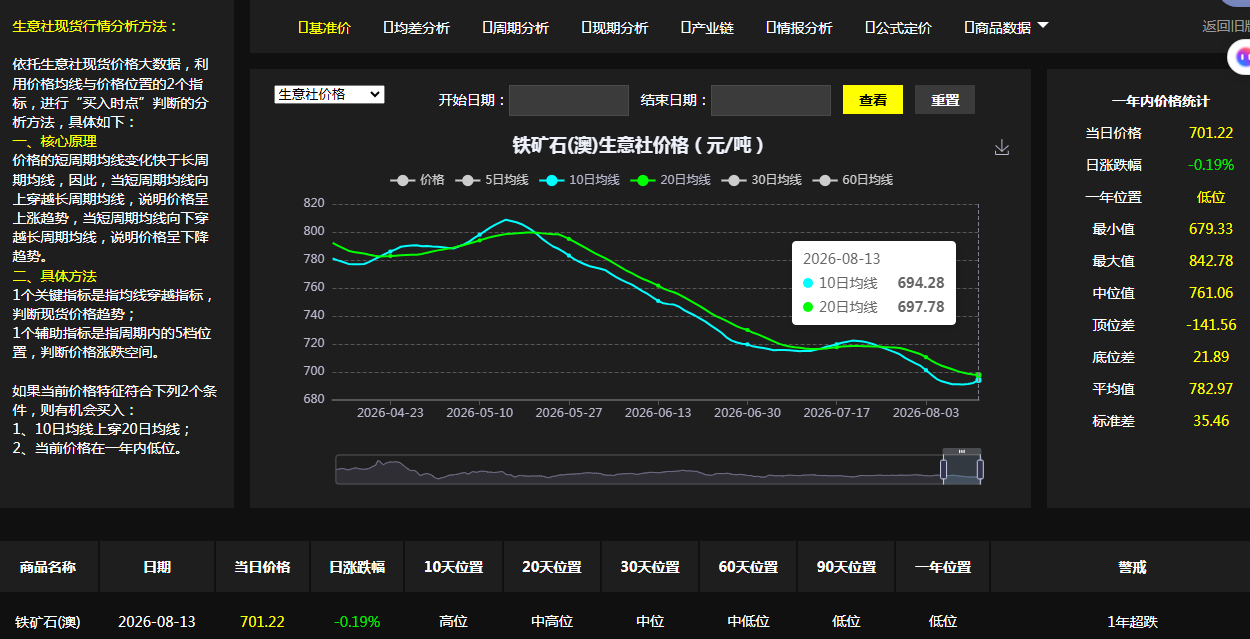Go back via 返回旧版 link
This screenshot has width=1250, height=639.
pos(1226,27)
